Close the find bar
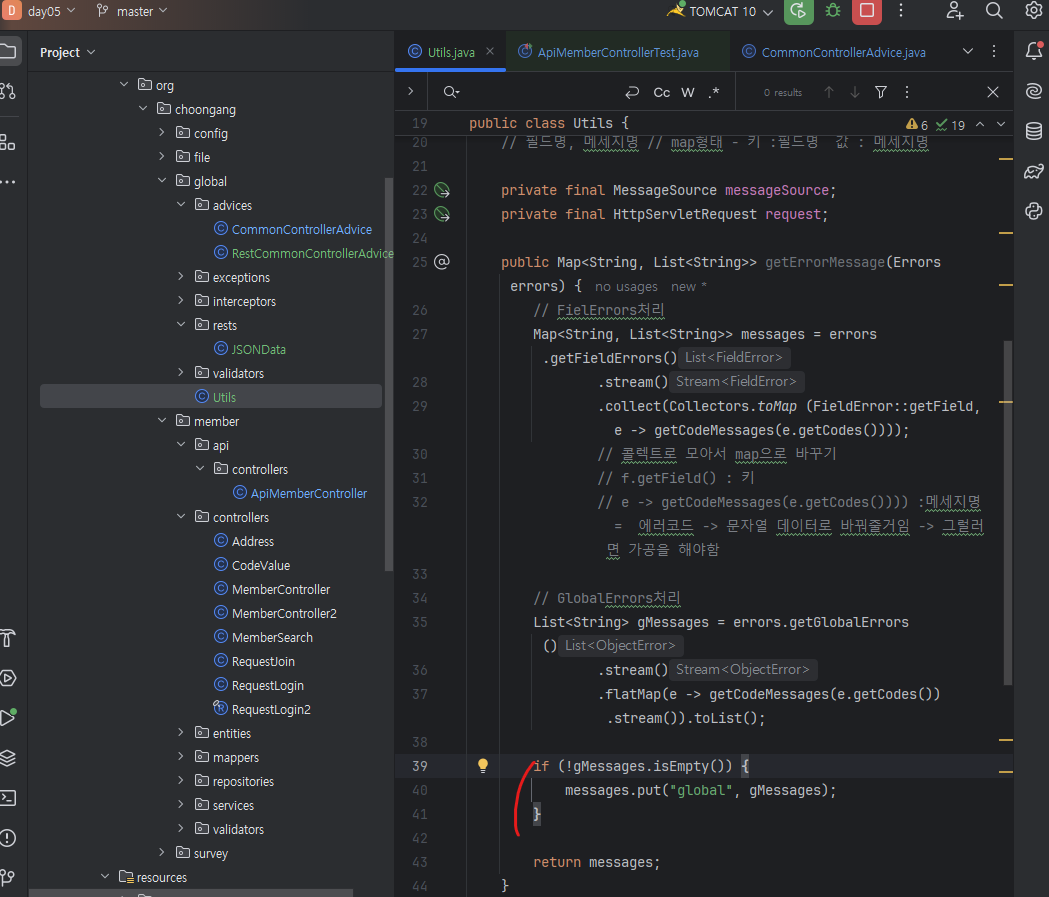Screen dimensions: 1049x897 tap(993, 92)
